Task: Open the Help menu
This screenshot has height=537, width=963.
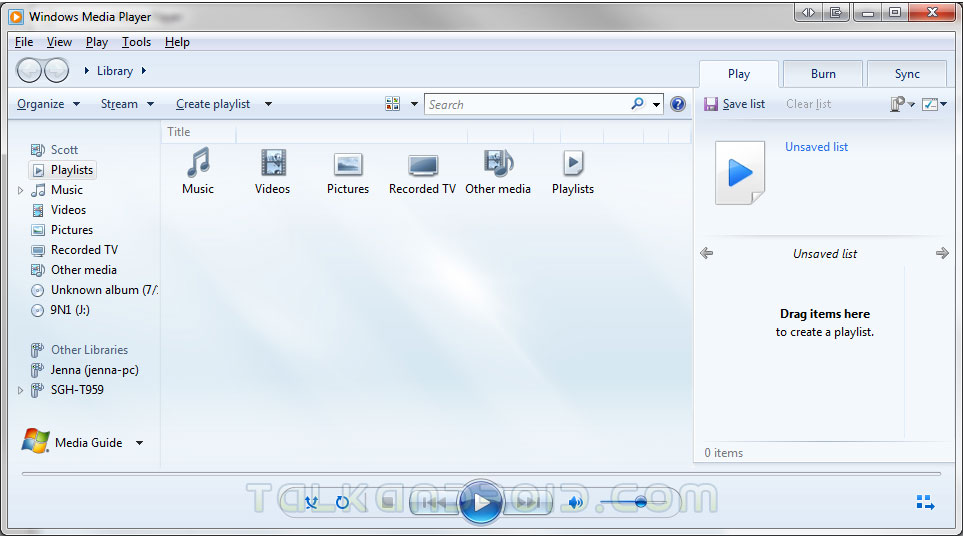Action: click(177, 42)
